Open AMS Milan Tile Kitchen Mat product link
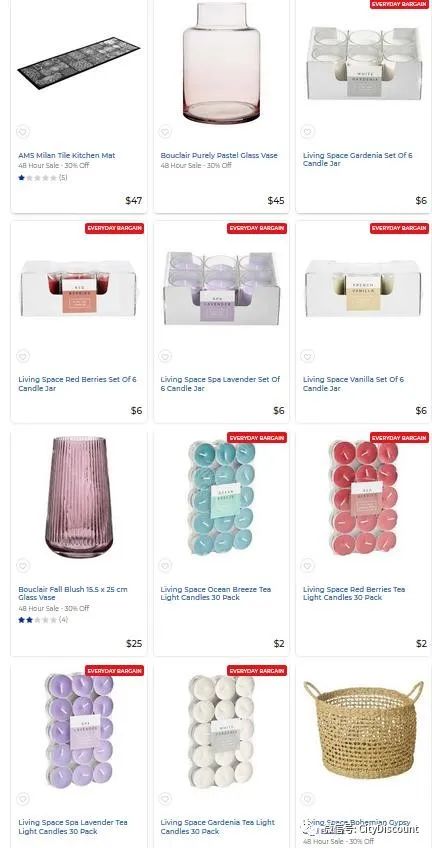The width and height of the screenshot is (432, 848). [67, 155]
